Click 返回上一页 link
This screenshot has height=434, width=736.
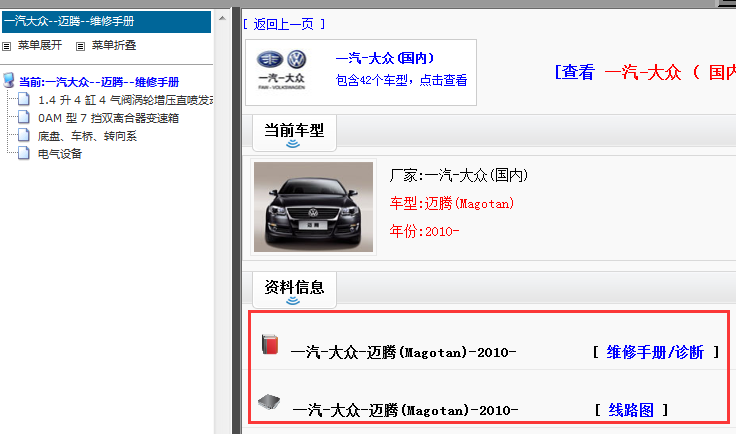(x=284, y=24)
